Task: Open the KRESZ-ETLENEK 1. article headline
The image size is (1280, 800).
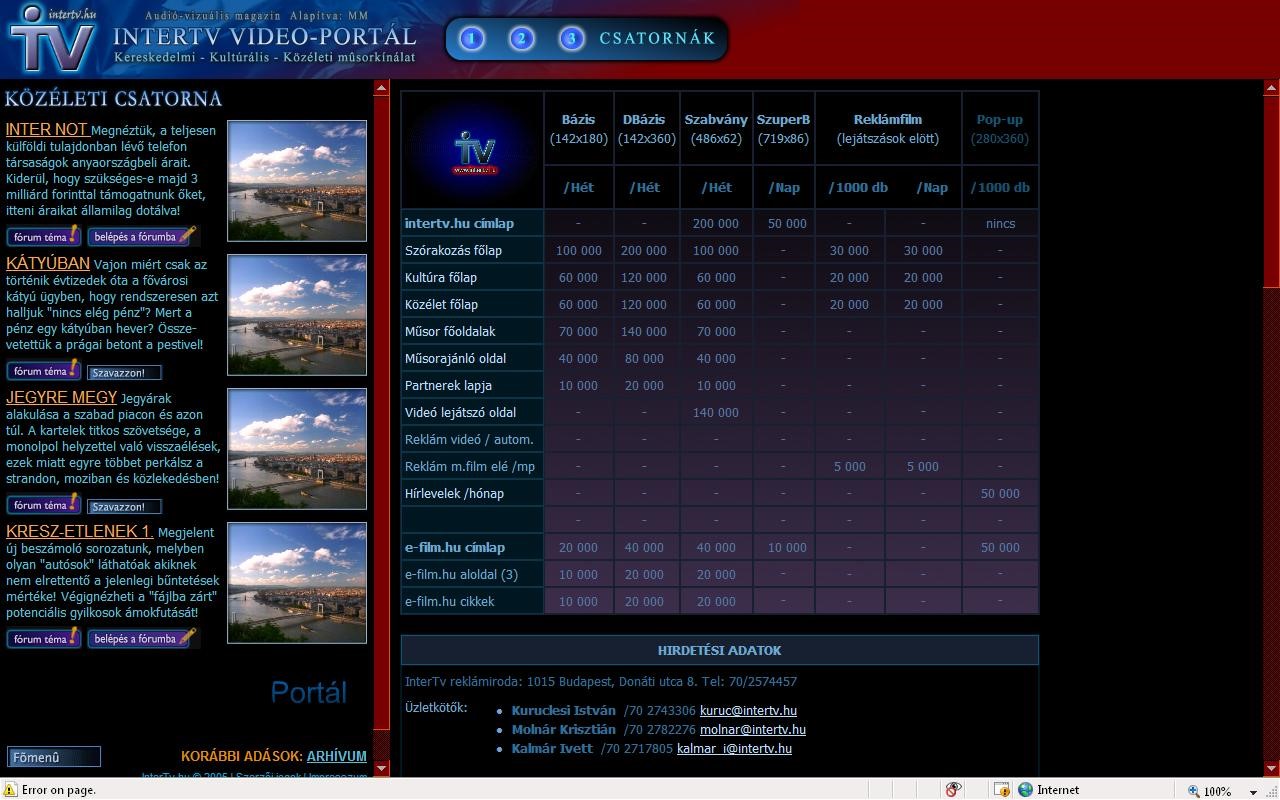Action: (79, 531)
